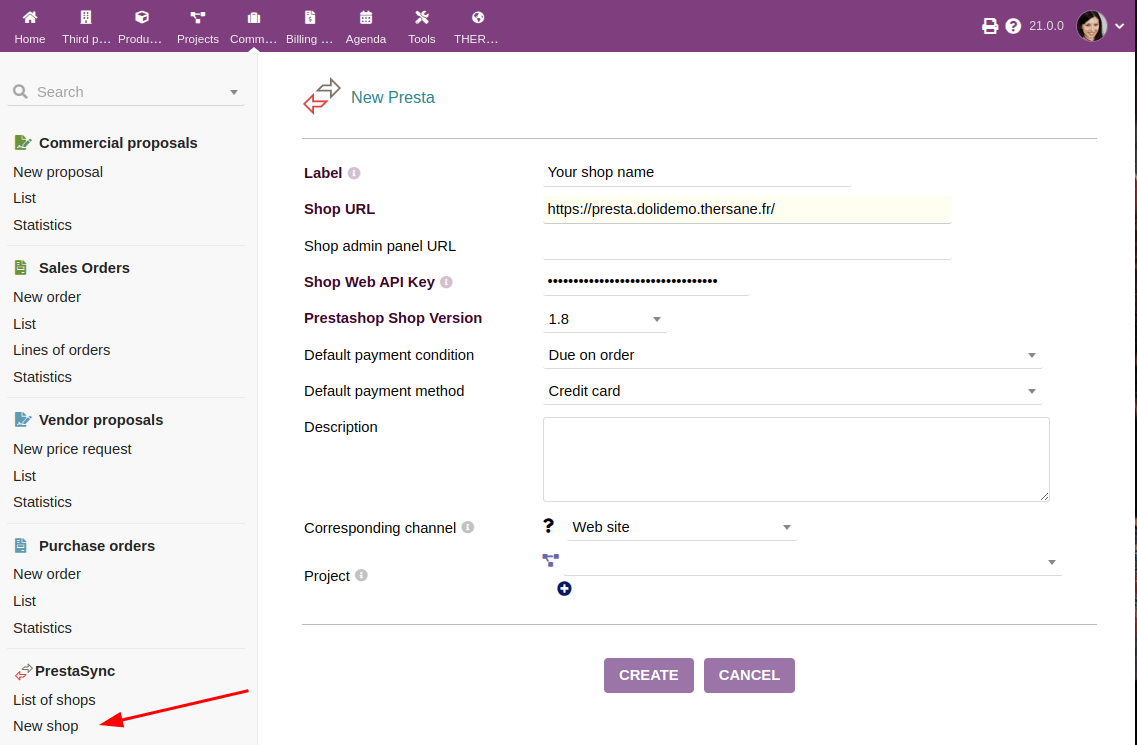The height and width of the screenshot is (745, 1137).
Task: Expand Default payment method dropdown
Action: click(x=791, y=391)
